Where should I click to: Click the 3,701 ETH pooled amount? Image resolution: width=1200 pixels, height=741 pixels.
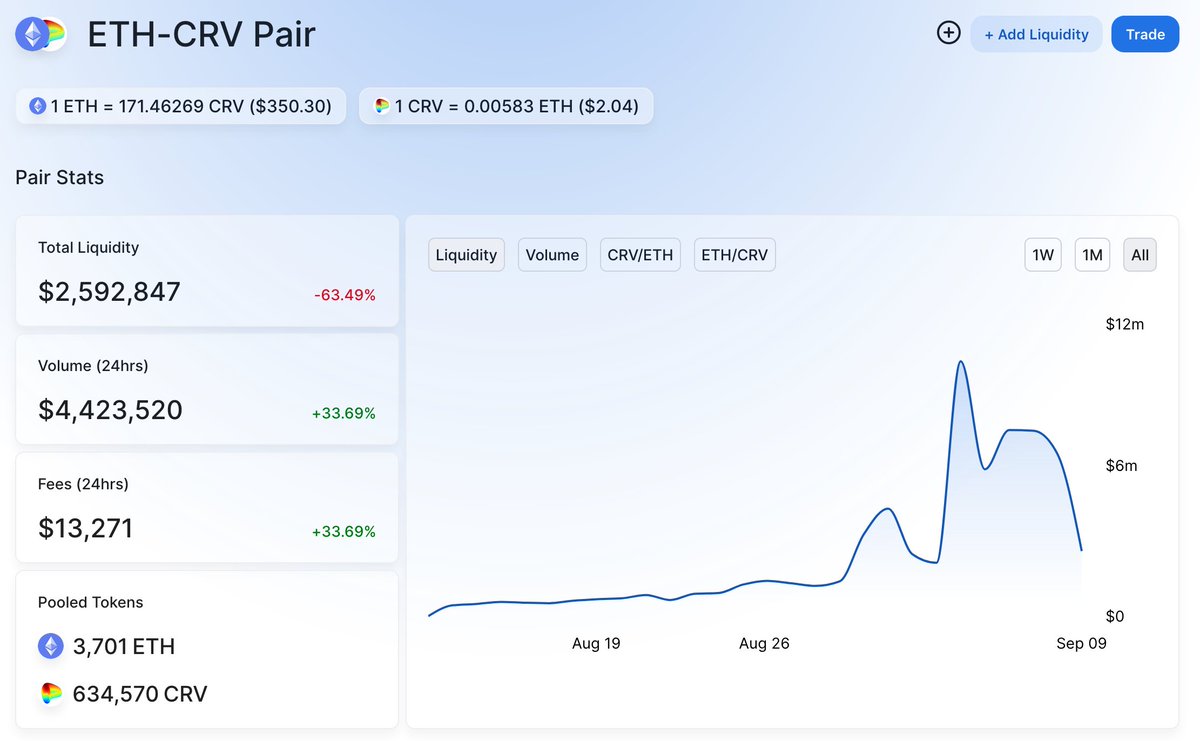(124, 647)
